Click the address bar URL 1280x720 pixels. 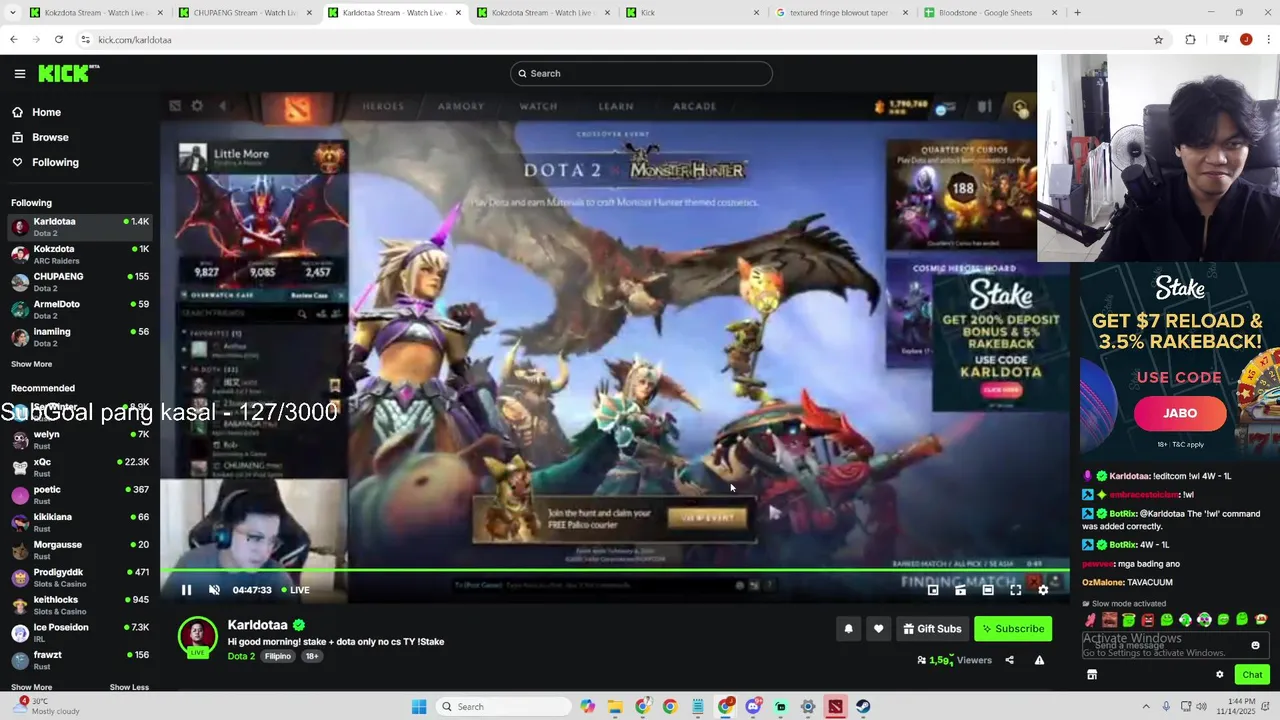click(x=135, y=40)
